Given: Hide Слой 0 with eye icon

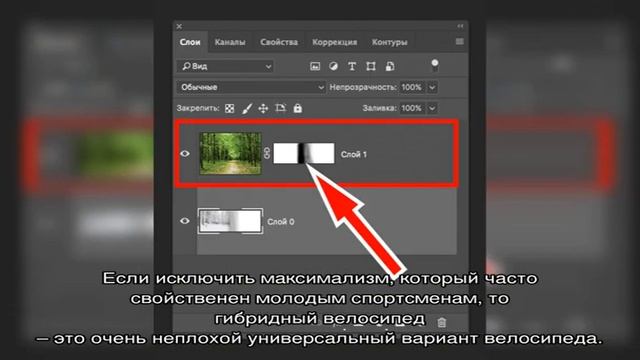Looking at the screenshot, I should point(185,221).
